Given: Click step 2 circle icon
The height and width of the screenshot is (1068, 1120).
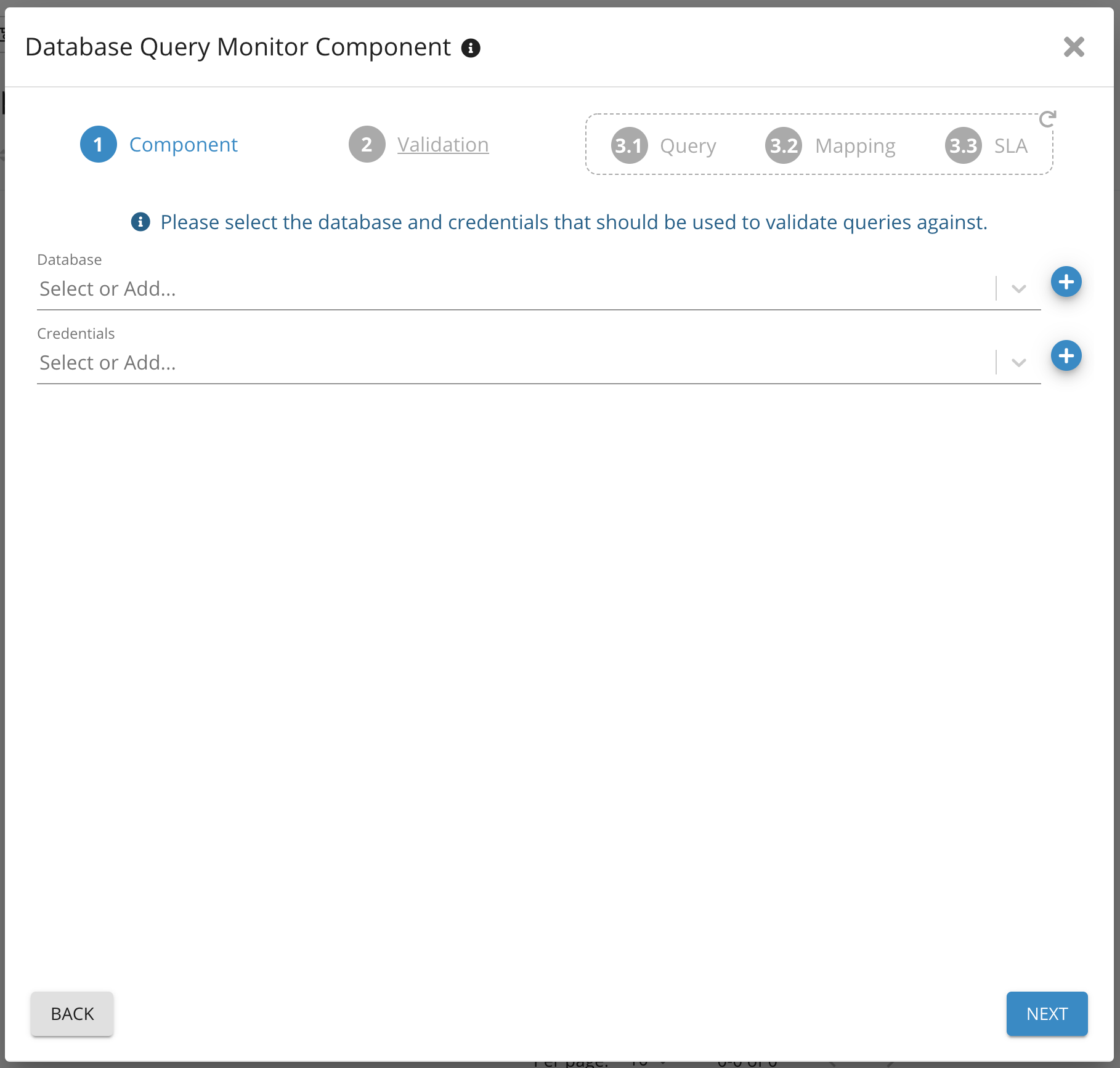Looking at the screenshot, I should tap(367, 145).
